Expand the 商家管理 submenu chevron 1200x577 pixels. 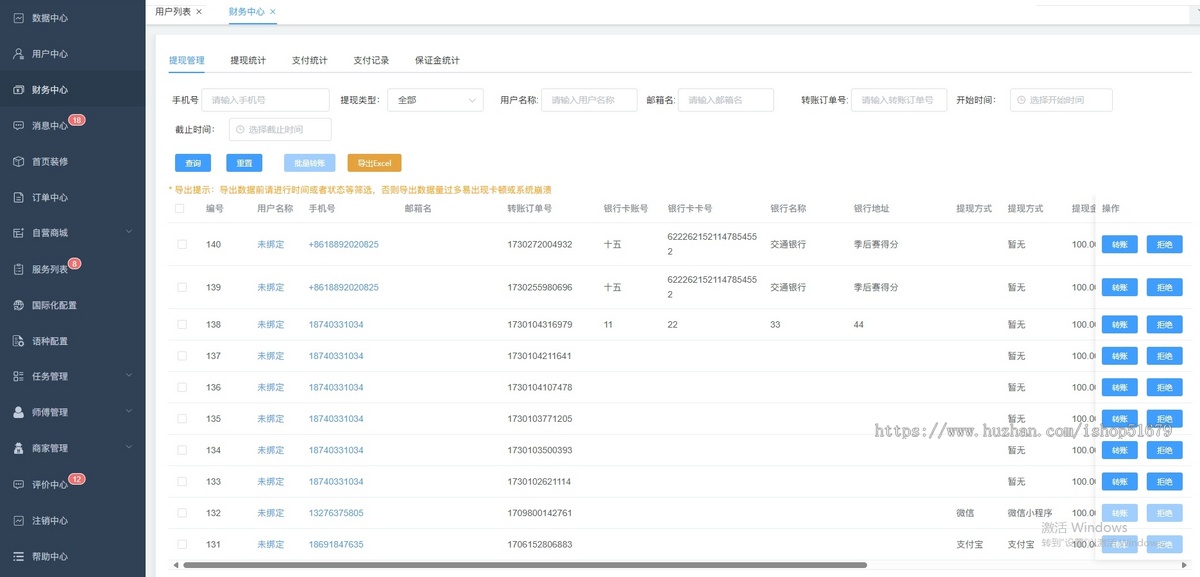[x=129, y=448]
